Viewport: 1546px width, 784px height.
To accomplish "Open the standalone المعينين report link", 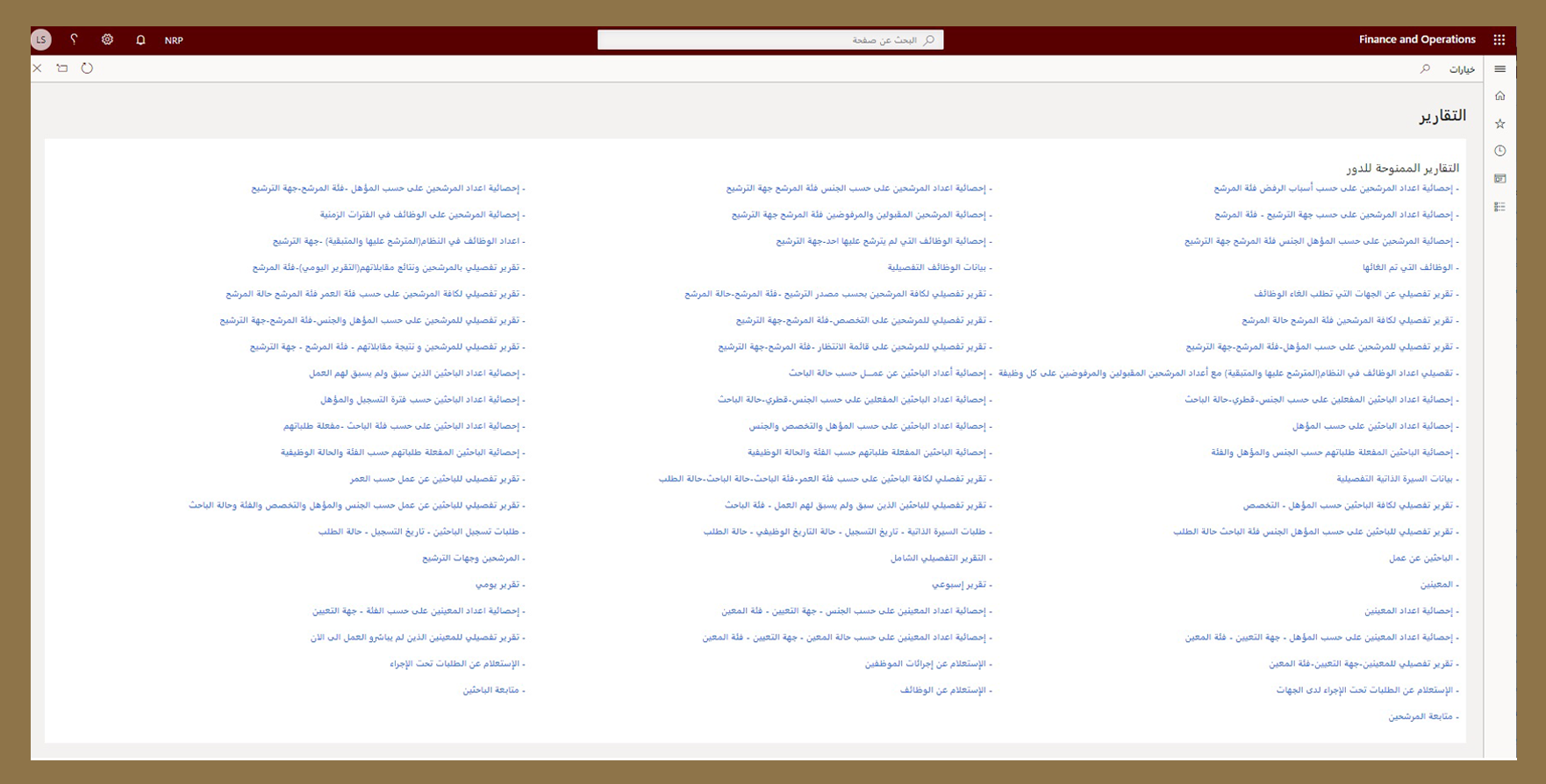I will click(1440, 584).
